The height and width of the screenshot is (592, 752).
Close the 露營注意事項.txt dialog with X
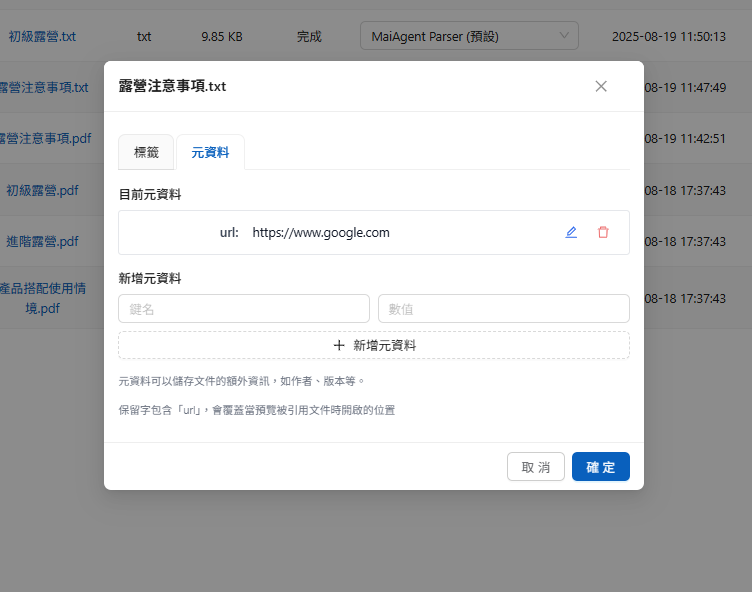pyautogui.click(x=601, y=86)
